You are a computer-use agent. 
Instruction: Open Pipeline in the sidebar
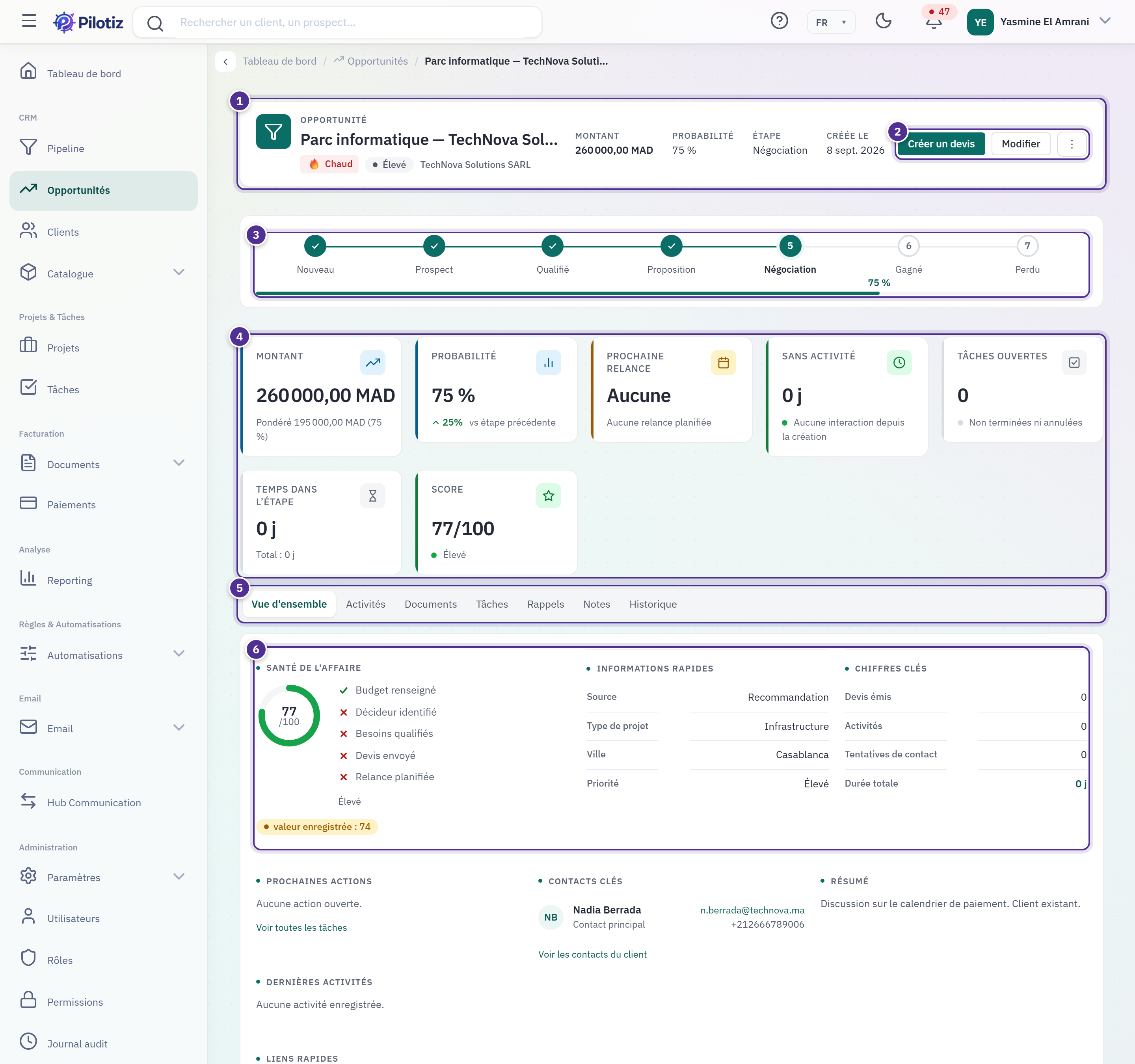[103, 149]
